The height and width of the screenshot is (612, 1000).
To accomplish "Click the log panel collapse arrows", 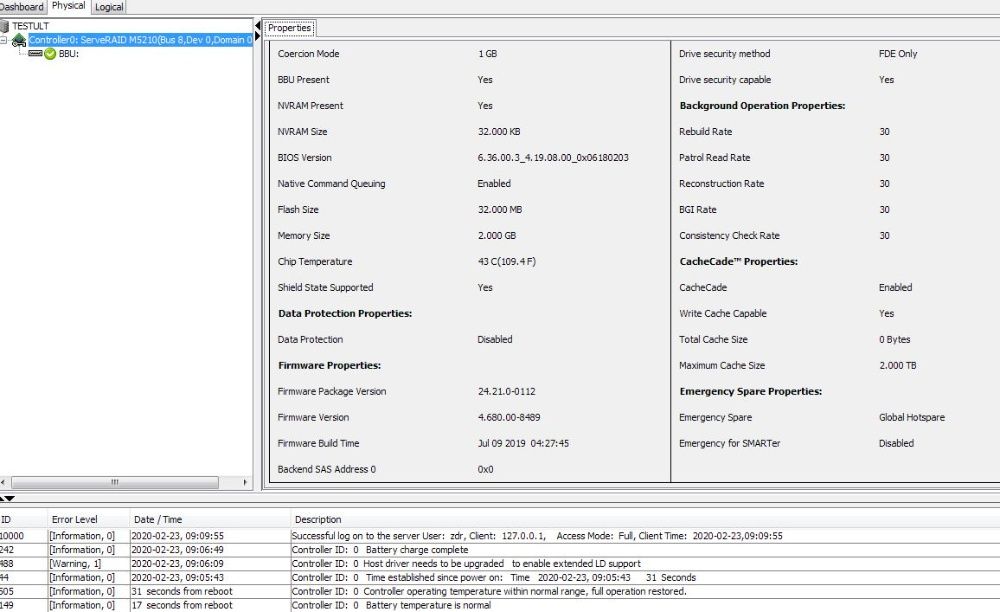I will [x=8, y=499].
